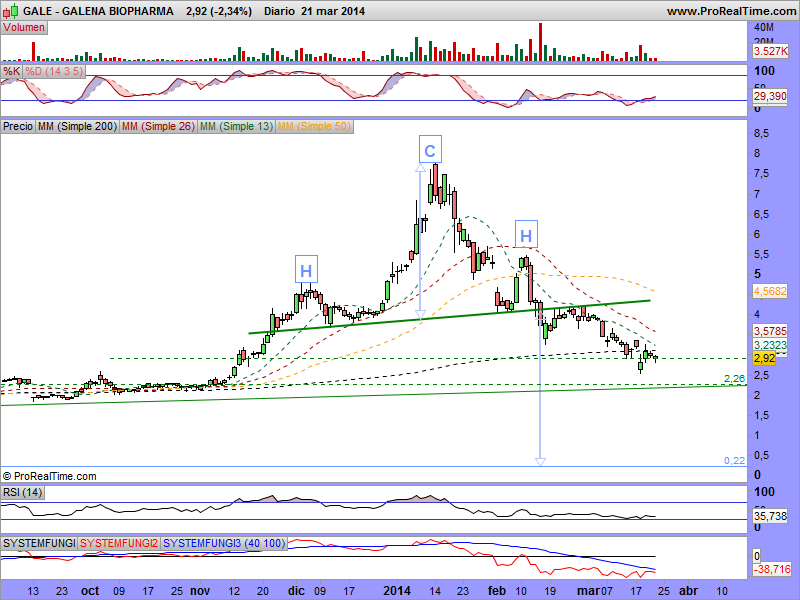Select the SYSTEMFUNGI2 indicator label

[x=119, y=543]
